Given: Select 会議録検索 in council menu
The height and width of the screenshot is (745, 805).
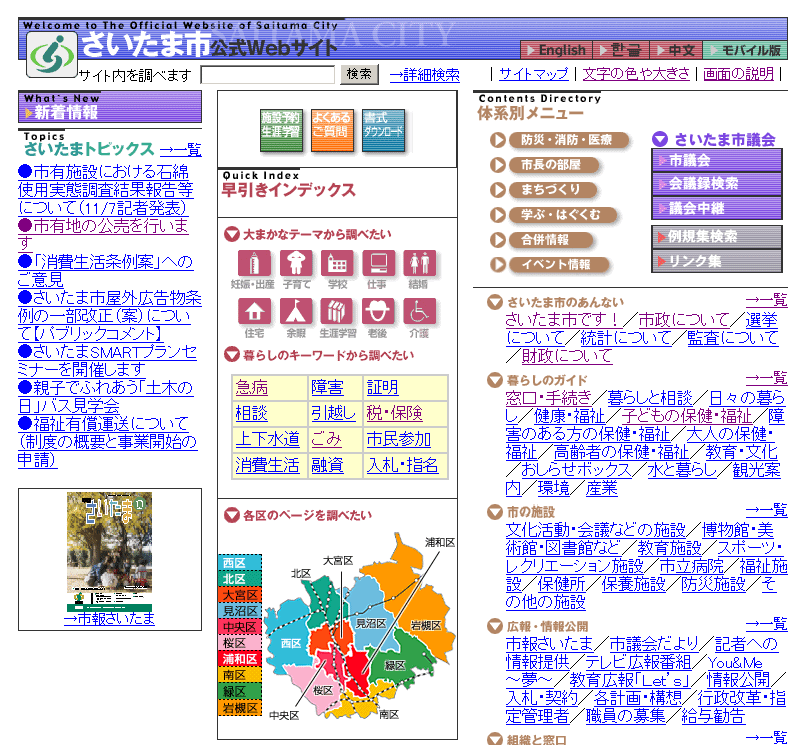Looking at the screenshot, I should point(716,184).
